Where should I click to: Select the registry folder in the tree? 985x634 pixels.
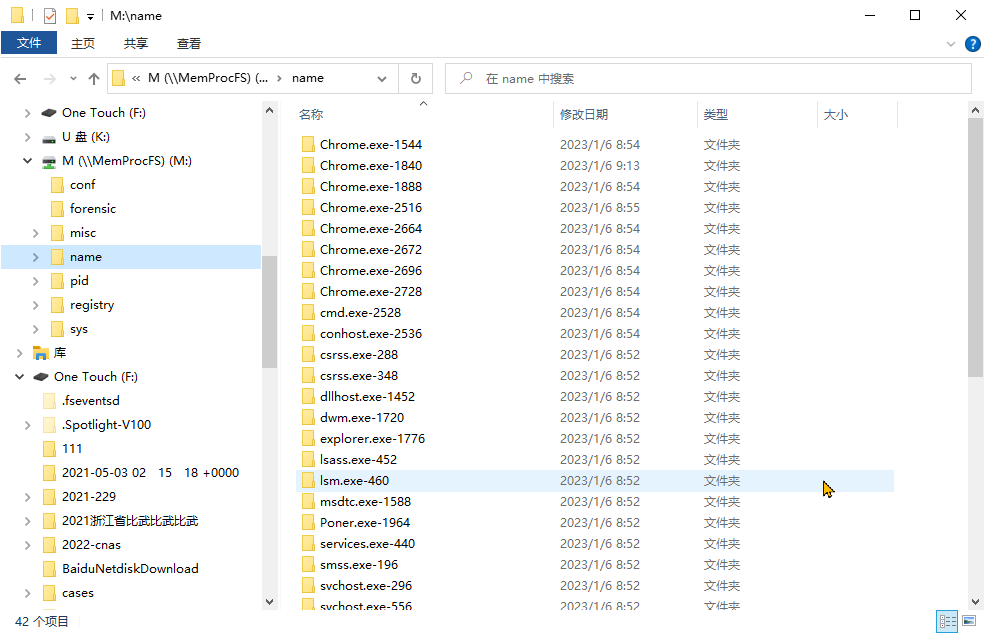pos(92,305)
